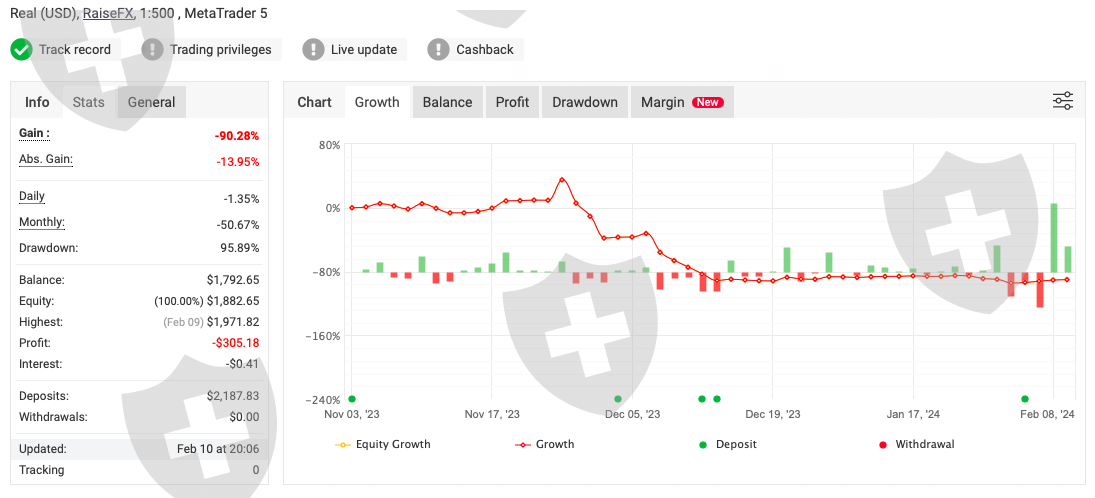Select the Balance chart tab
1095x498 pixels.
click(x=447, y=102)
